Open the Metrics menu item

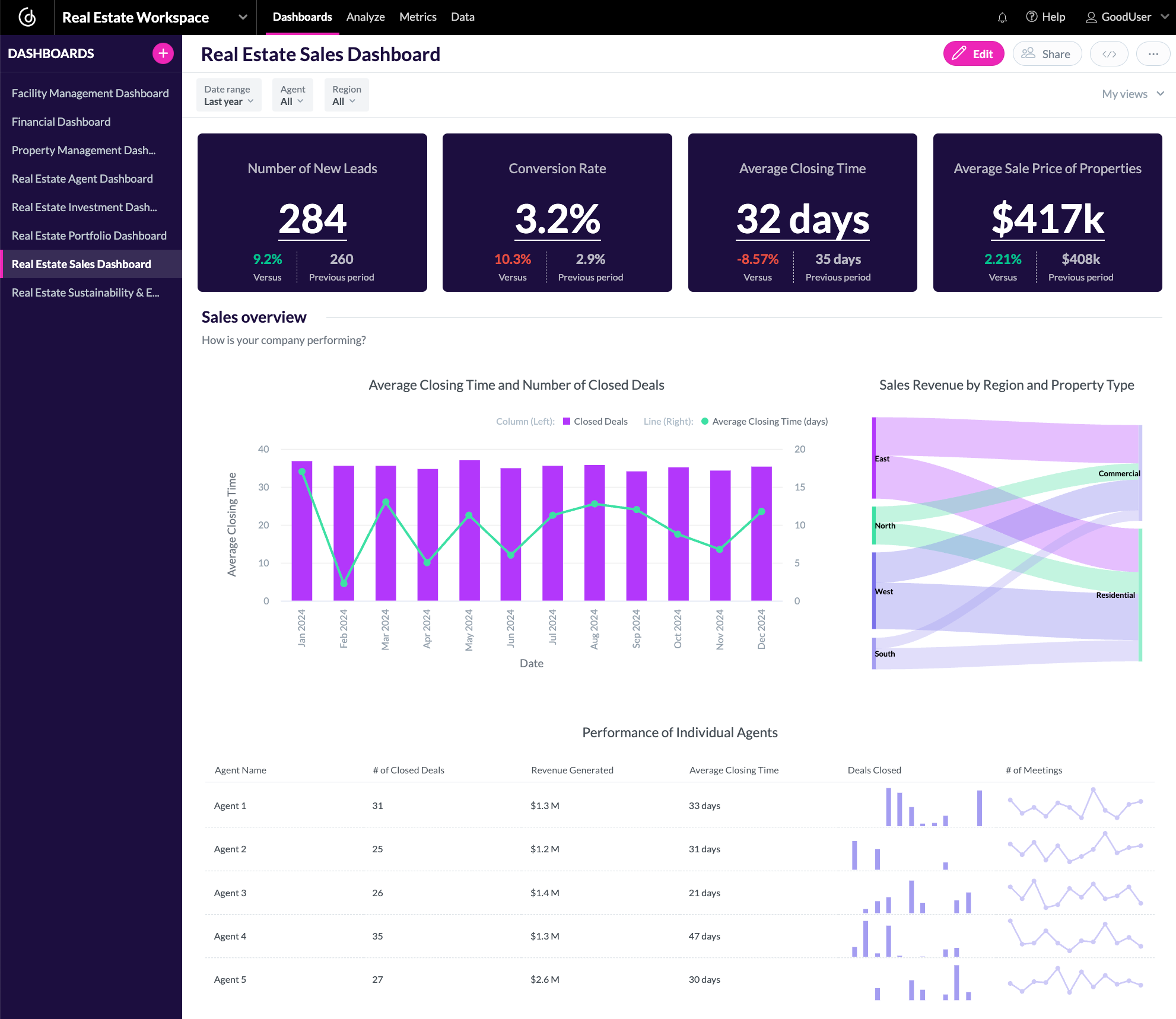pyautogui.click(x=418, y=17)
